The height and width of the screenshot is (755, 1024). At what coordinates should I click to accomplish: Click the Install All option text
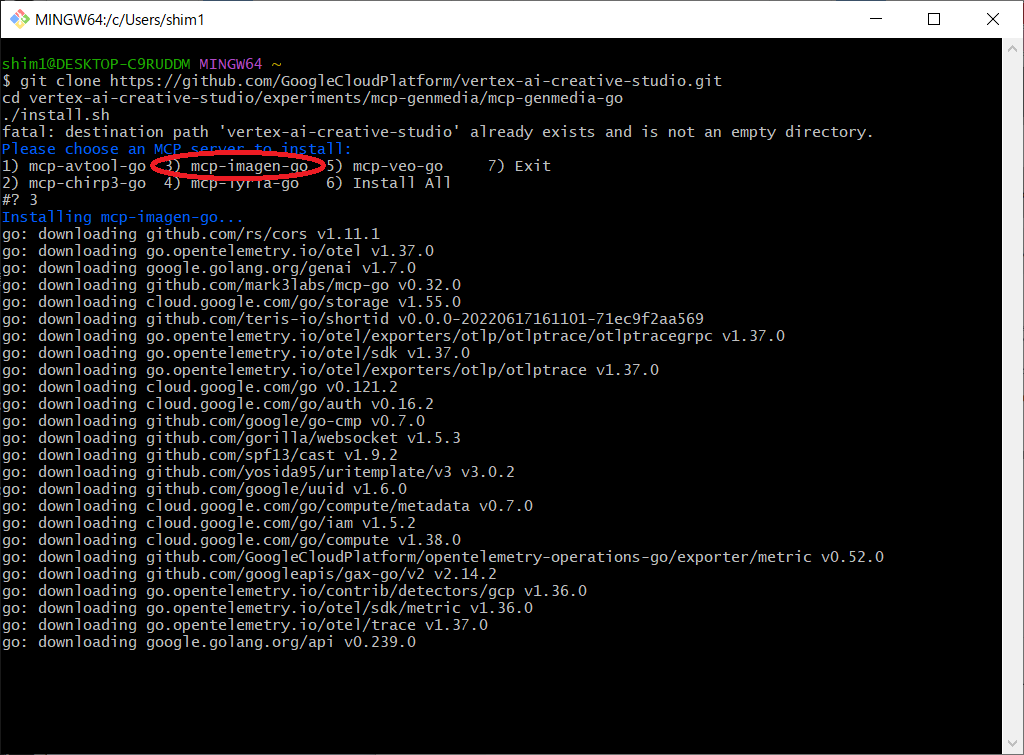coord(401,183)
